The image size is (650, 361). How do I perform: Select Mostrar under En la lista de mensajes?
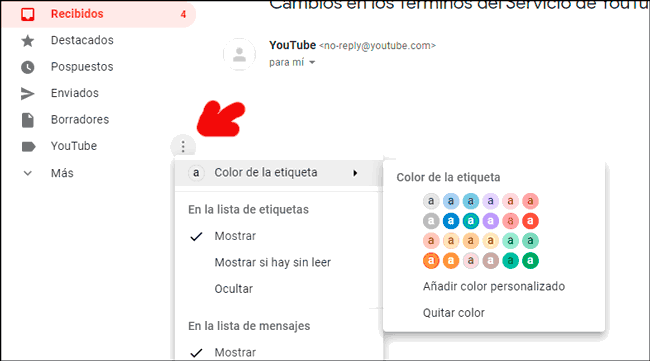coord(235,353)
